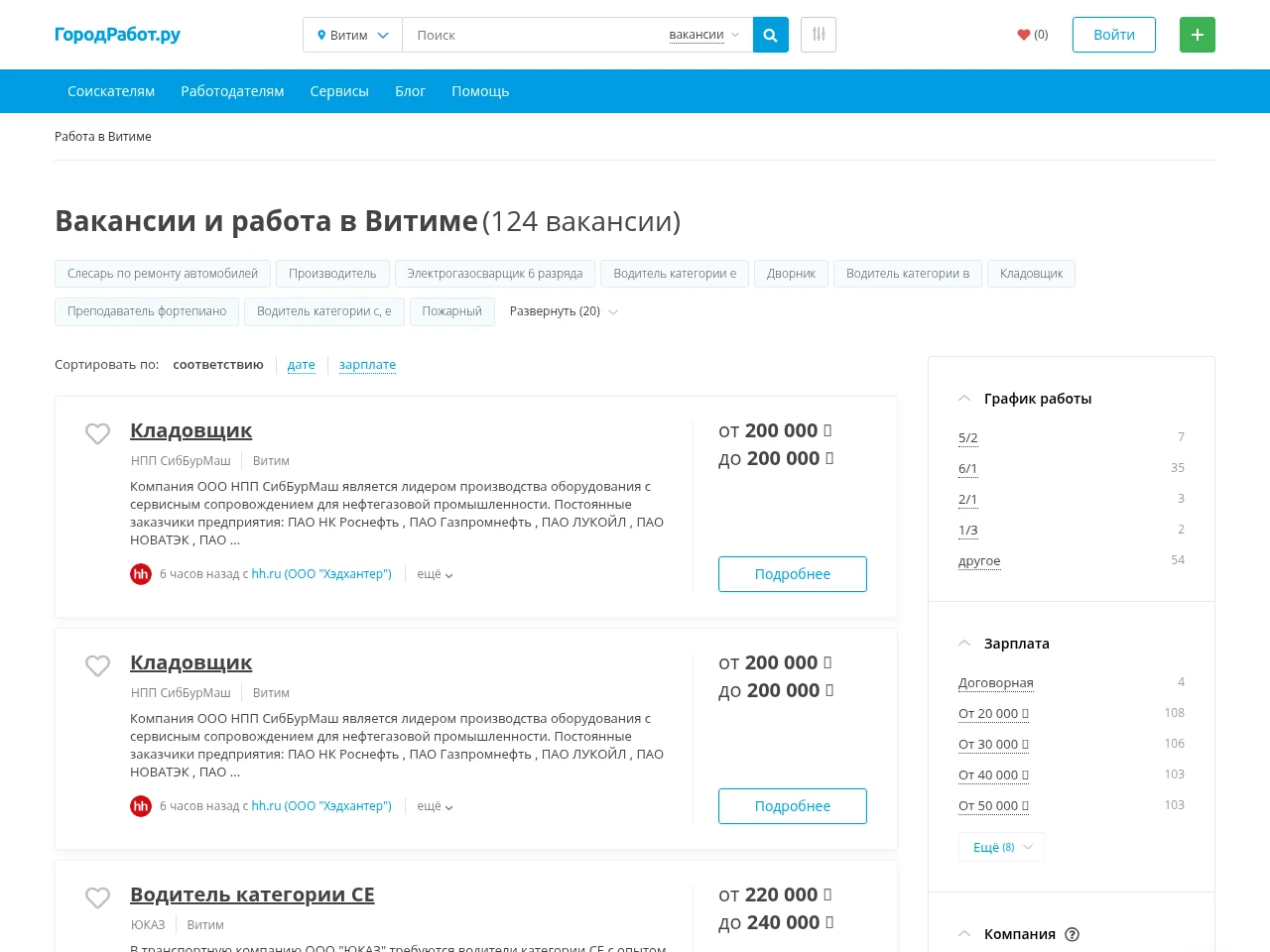Open the Помощь menu item
The width and height of the screenshot is (1270, 952).
pos(480,91)
